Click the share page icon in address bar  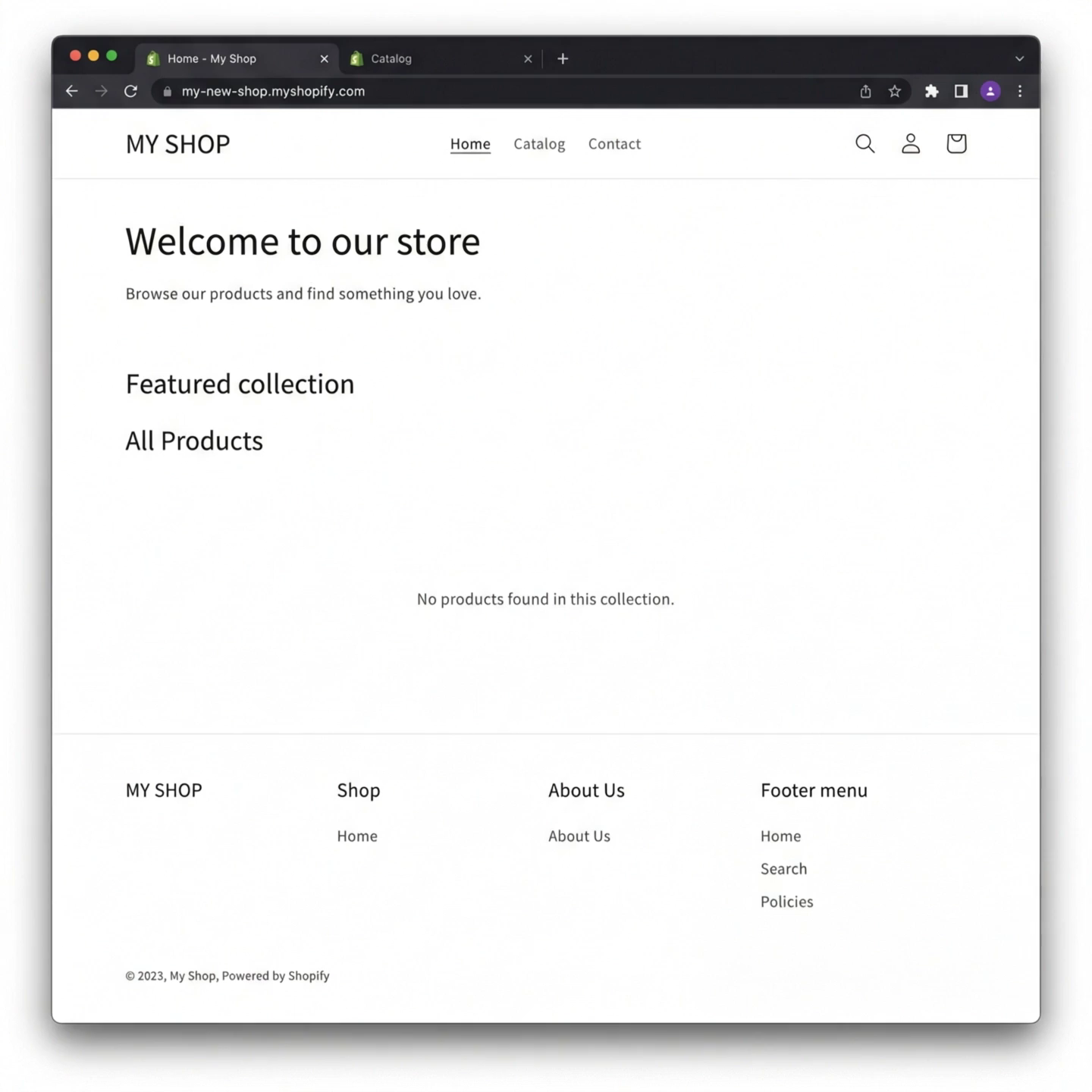pyautogui.click(x=865, y=91)
